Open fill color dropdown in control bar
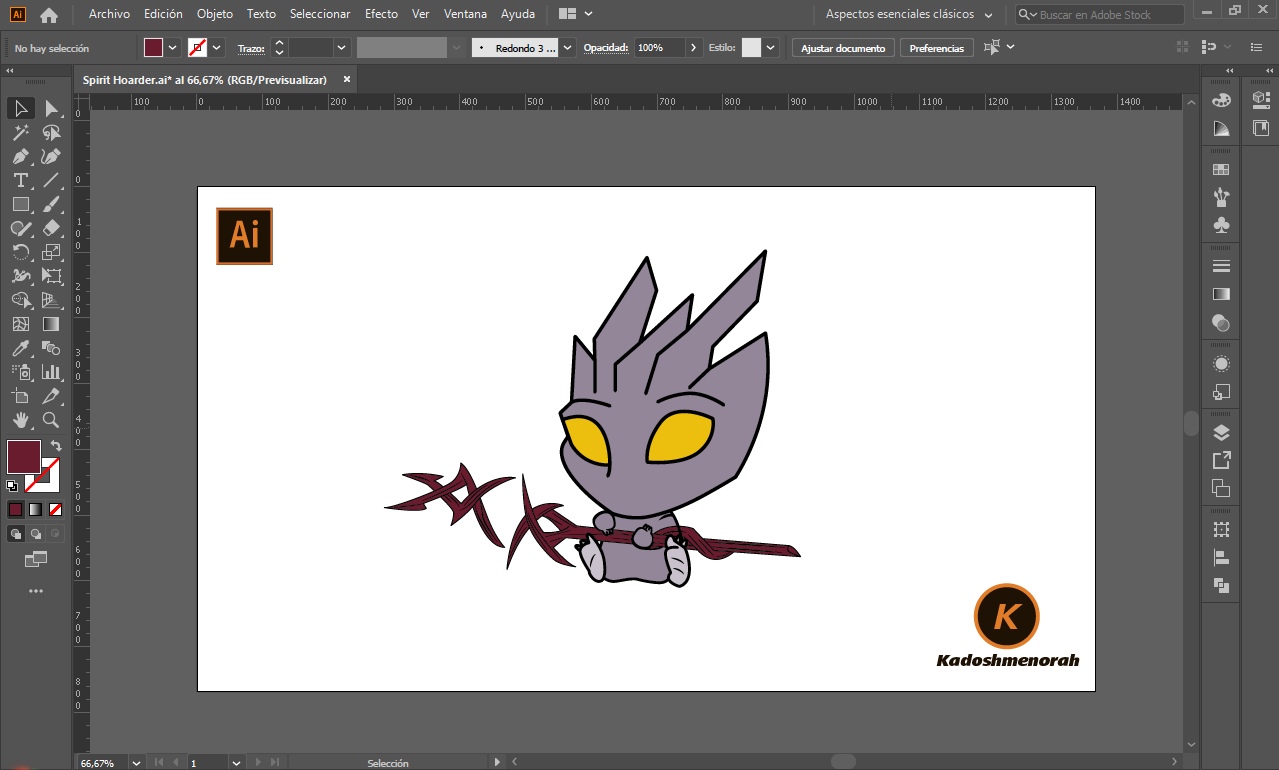1279x770 pixels. [173, 47]
